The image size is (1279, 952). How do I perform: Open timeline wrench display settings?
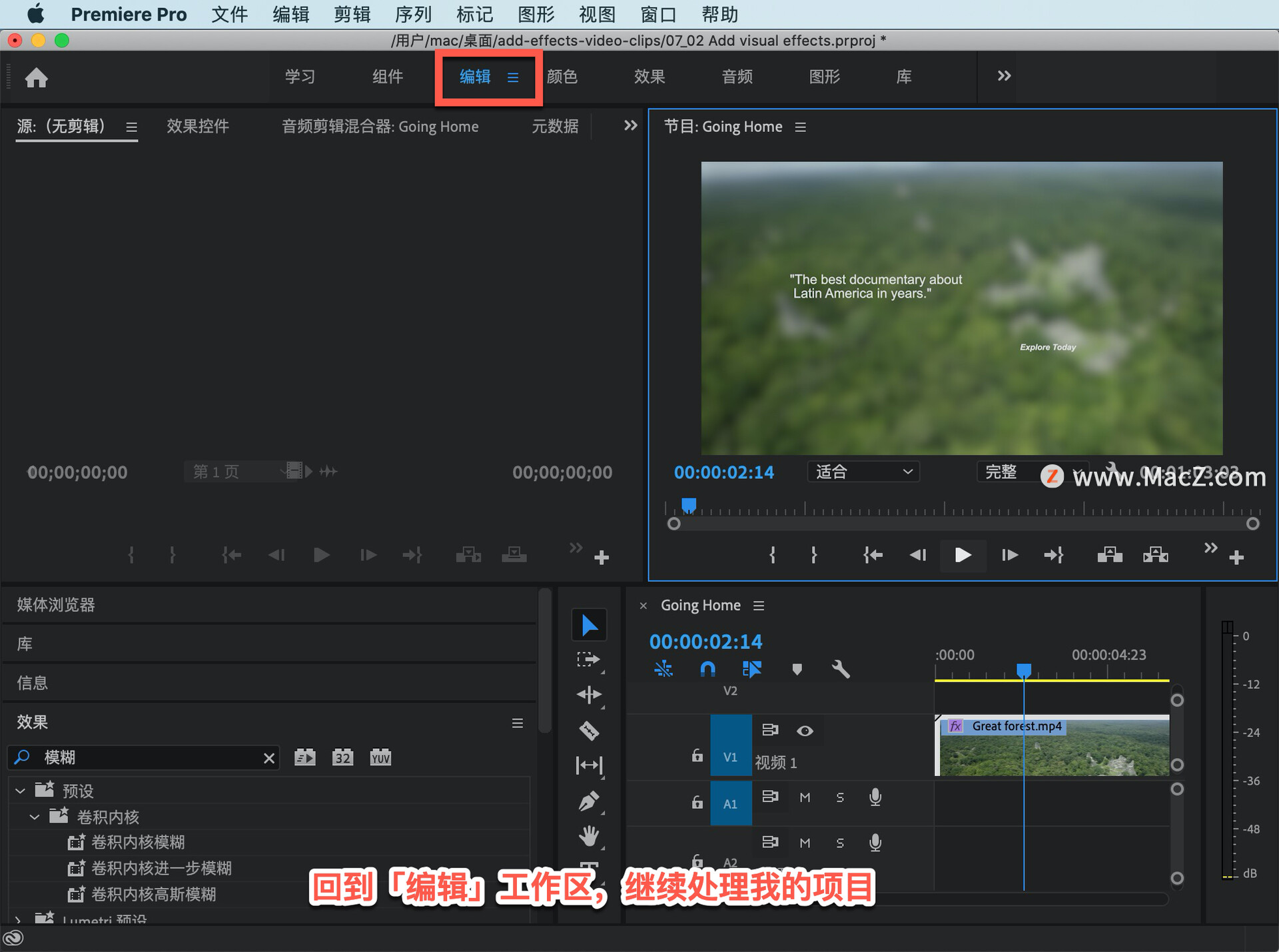pos(841,669)
